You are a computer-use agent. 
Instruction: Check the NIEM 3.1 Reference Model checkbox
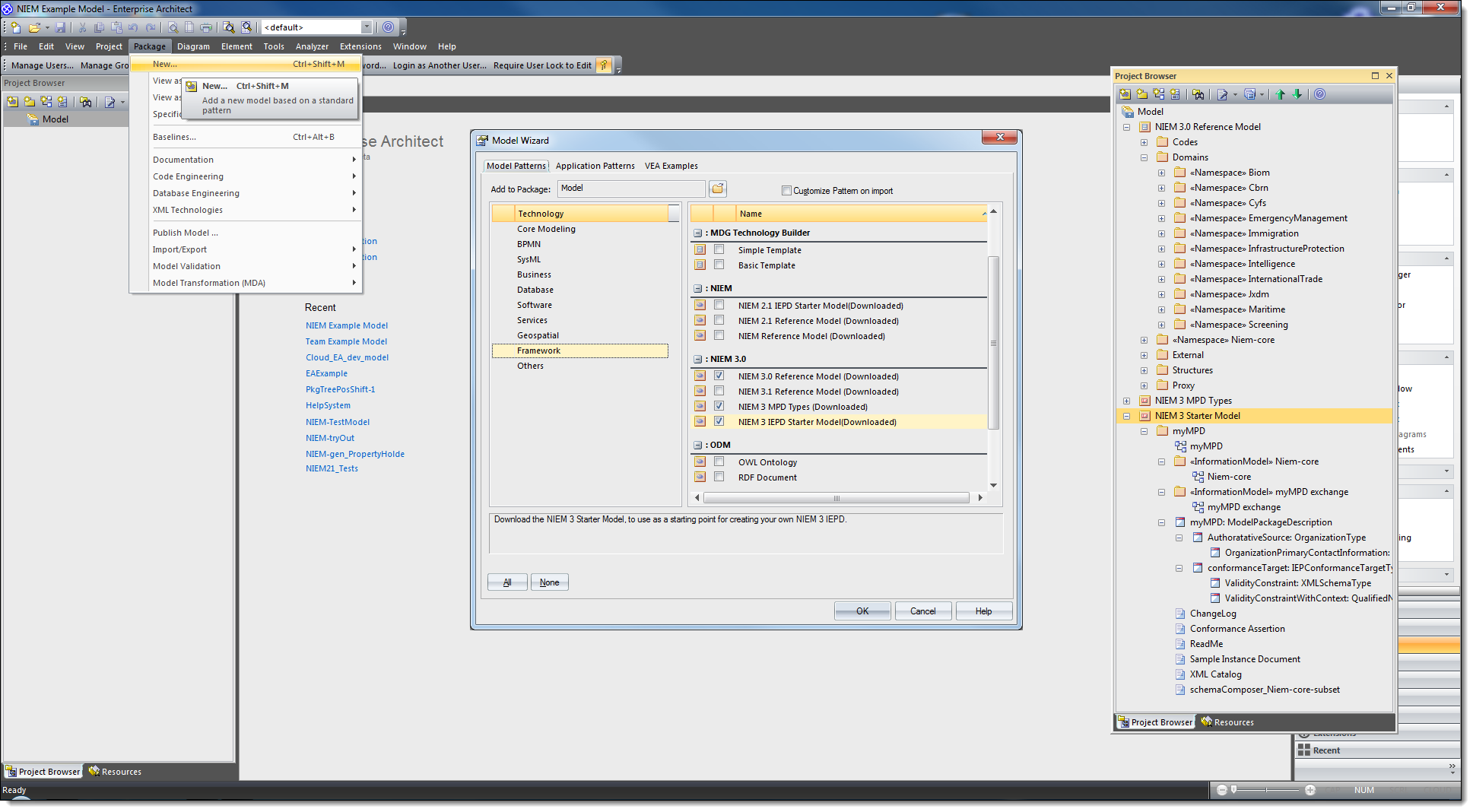click(x=719, y=392)
